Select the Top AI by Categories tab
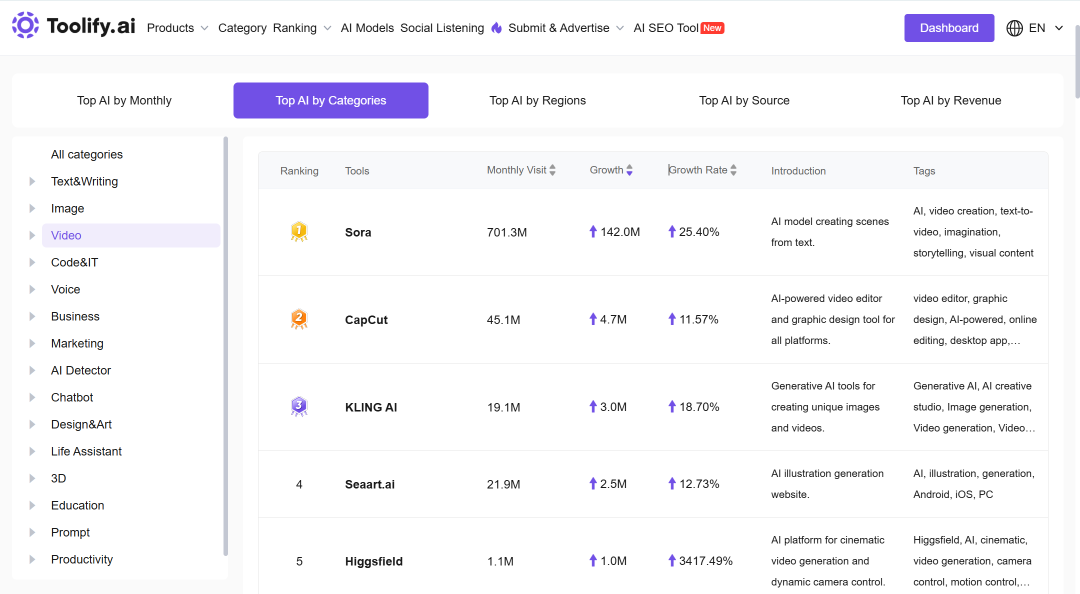Image resolution: width=1080 pixels, height=594 pixels. (331, 101)
